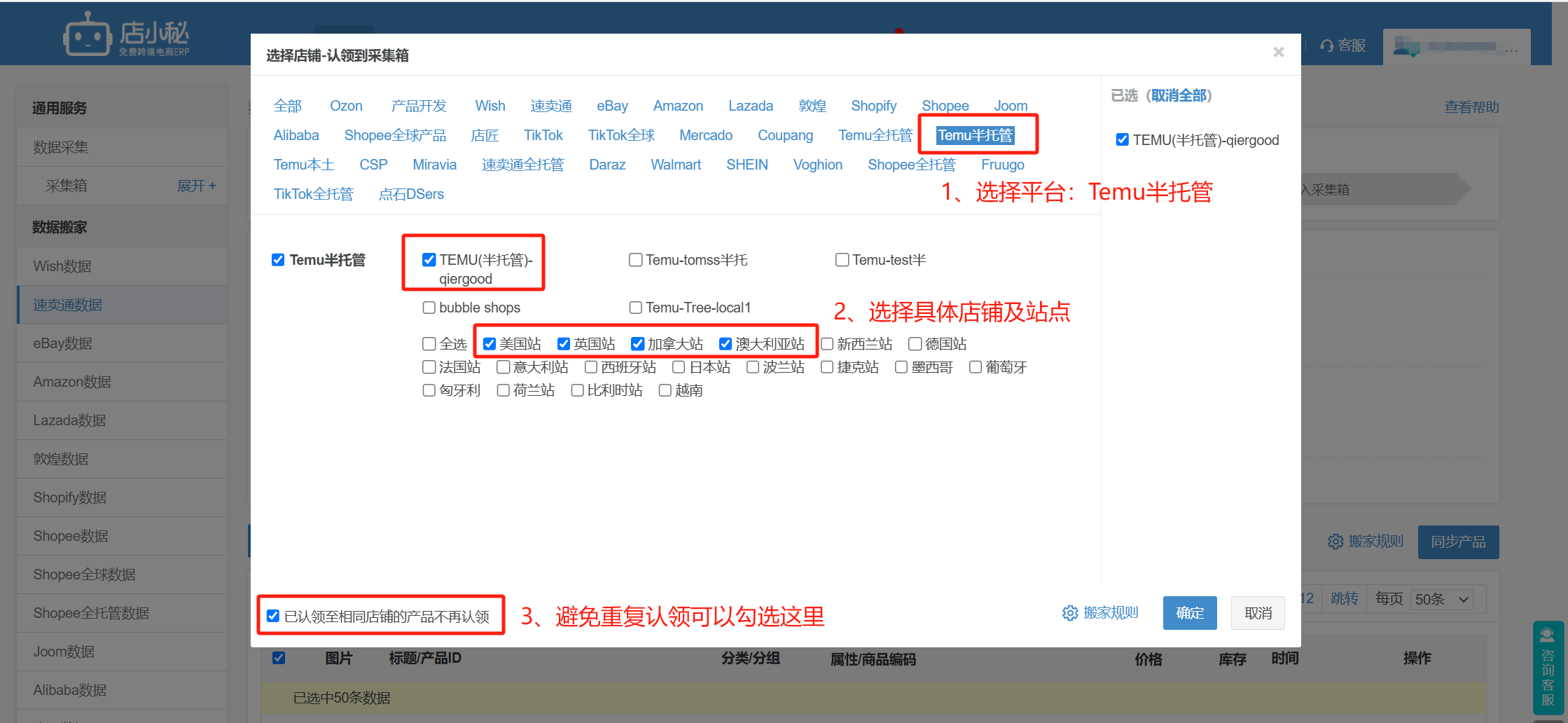
Task: Select the Coupang platform tab
Action: [x=785, y=135]
